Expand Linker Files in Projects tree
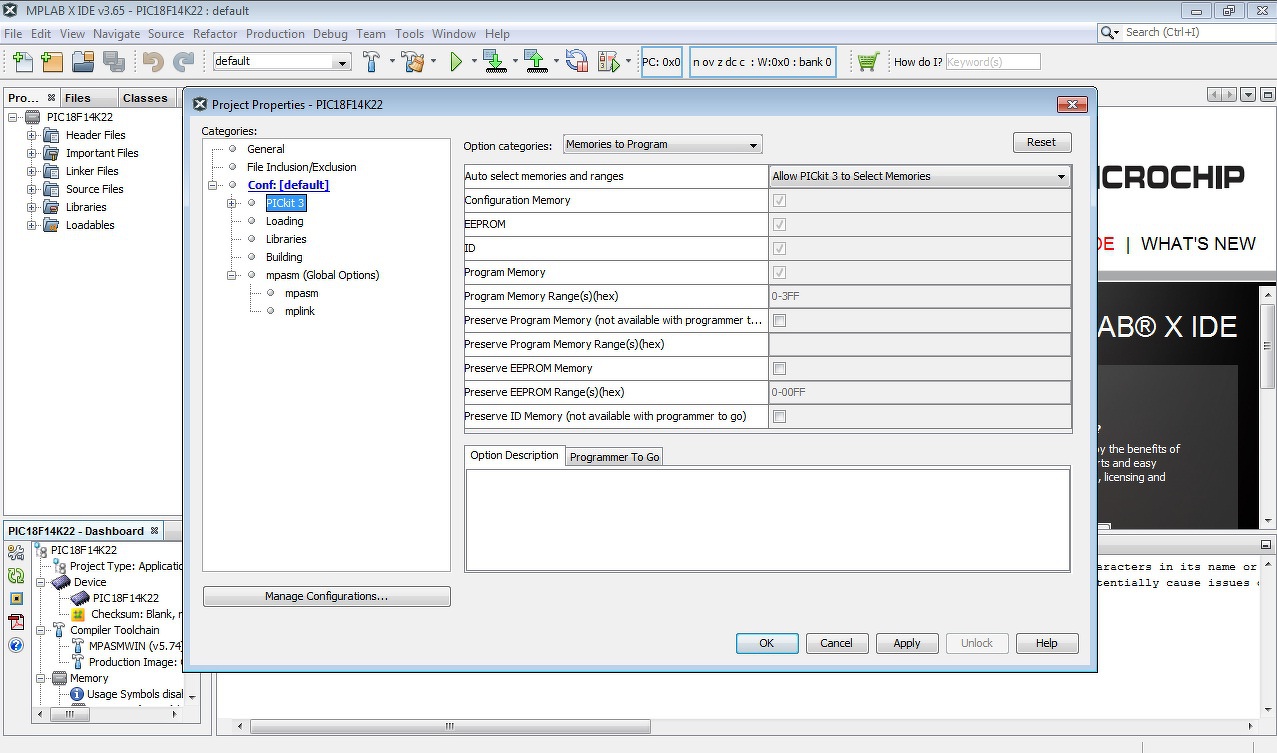The width and height of the screenshot is (1277, 753). click(32, 171)
